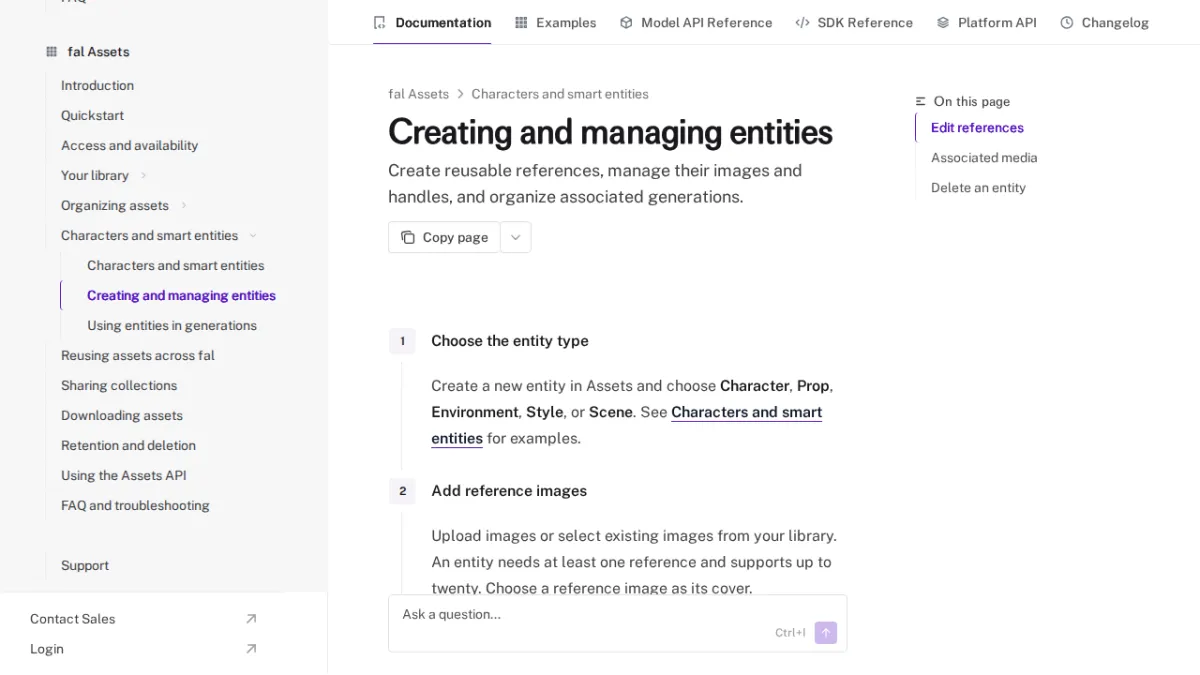Click Characters and smart entities in breadcrumb
Image resolution: width=1200 pixels, height=675 pixels.
pos(560,94)
